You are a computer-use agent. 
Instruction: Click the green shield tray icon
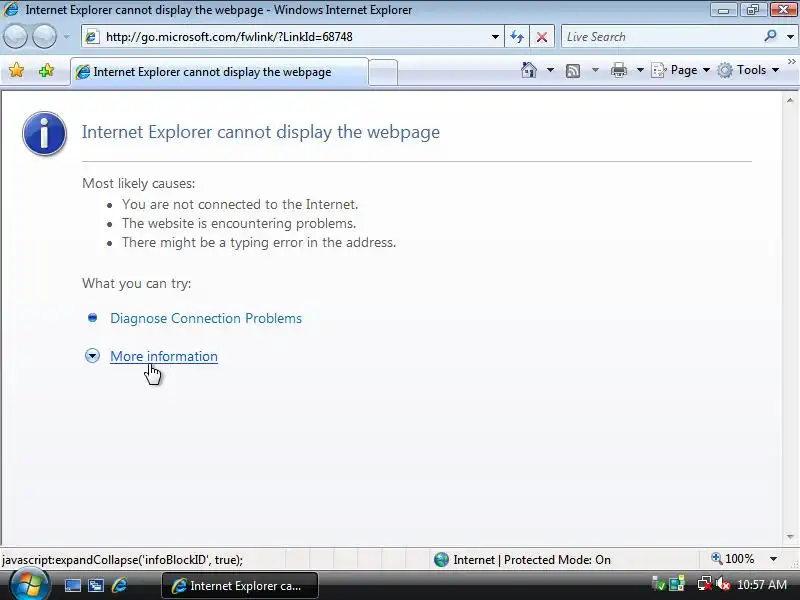point(659,585)
